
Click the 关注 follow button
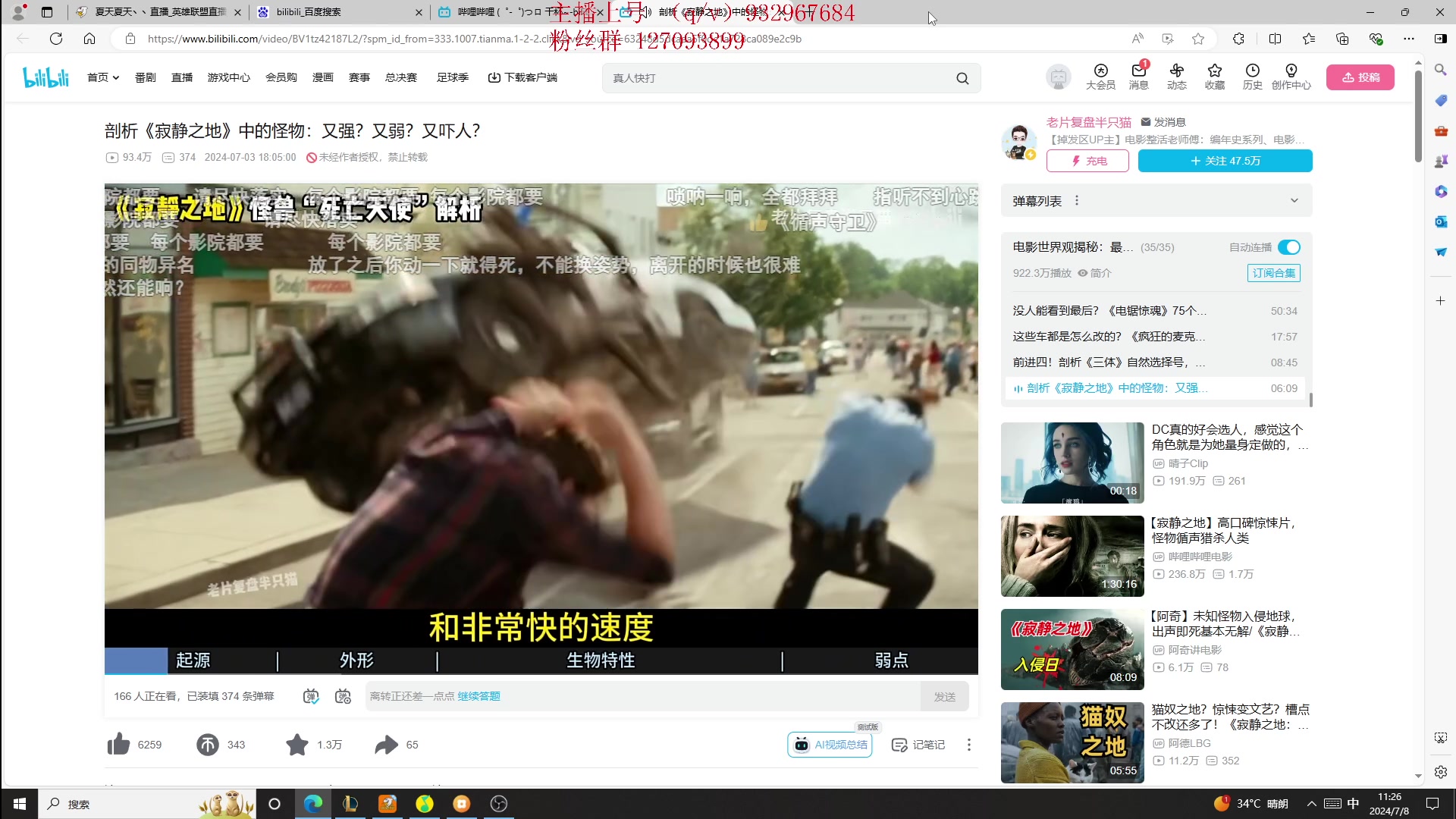tap(1225, 161)
